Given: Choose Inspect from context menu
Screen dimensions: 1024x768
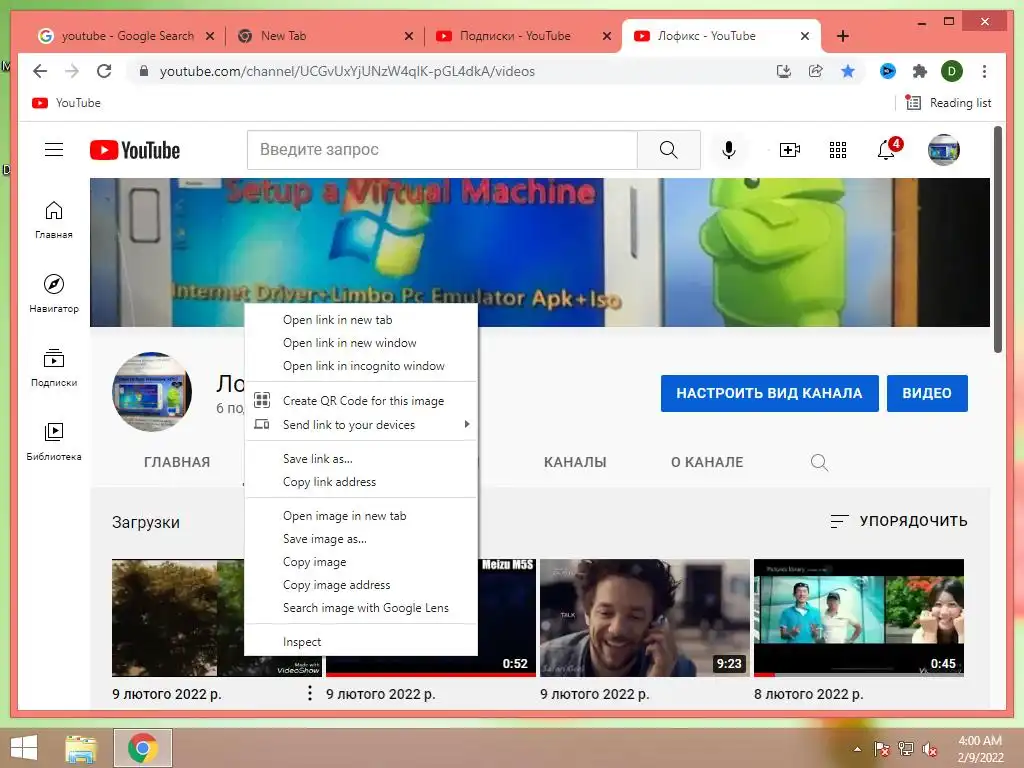Looking at the screenshot, I should (361, 642).
